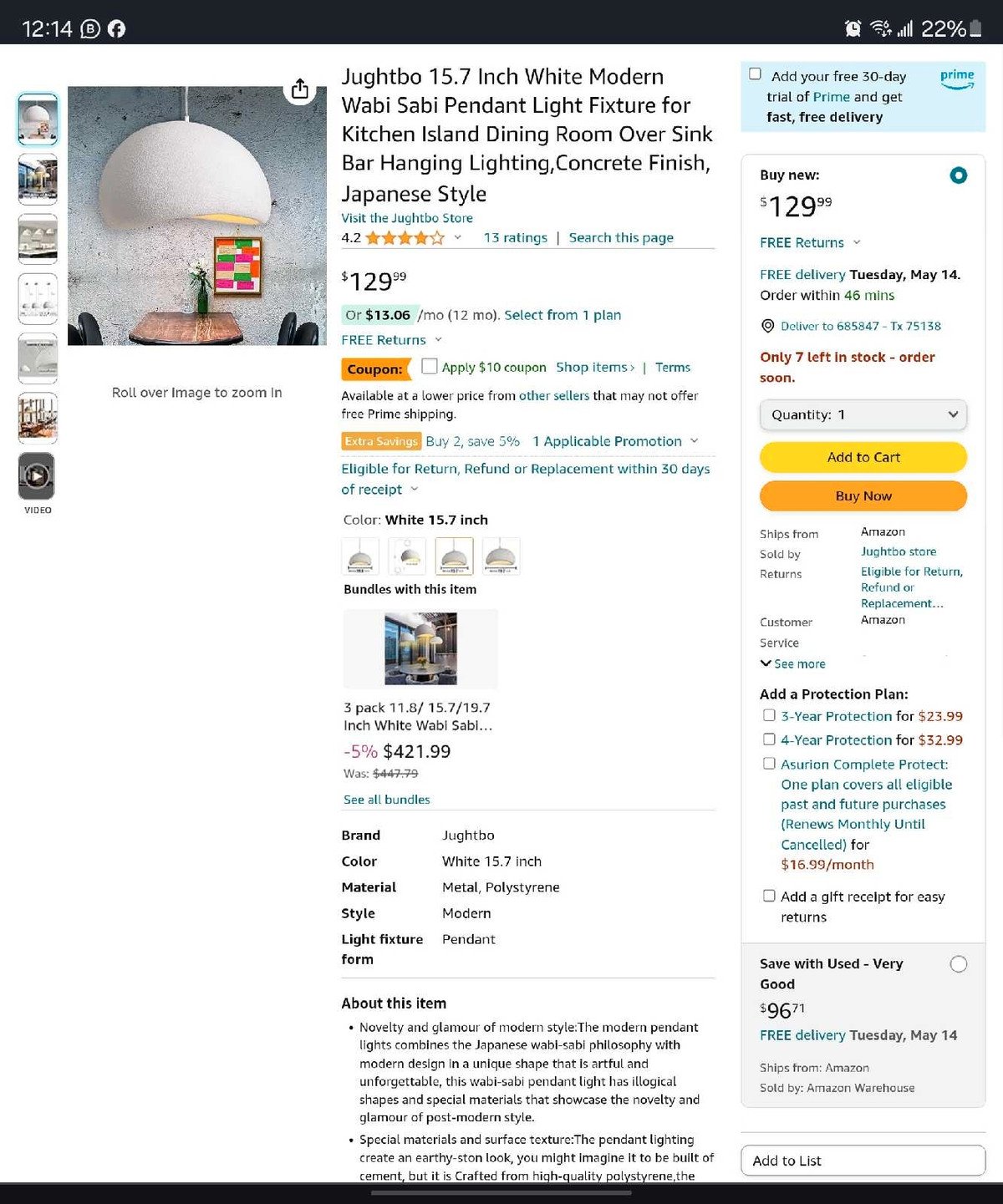Select the second product image thumbnail
Image resolution: width=1003 pixels, height=1204 pixels.
38,180
